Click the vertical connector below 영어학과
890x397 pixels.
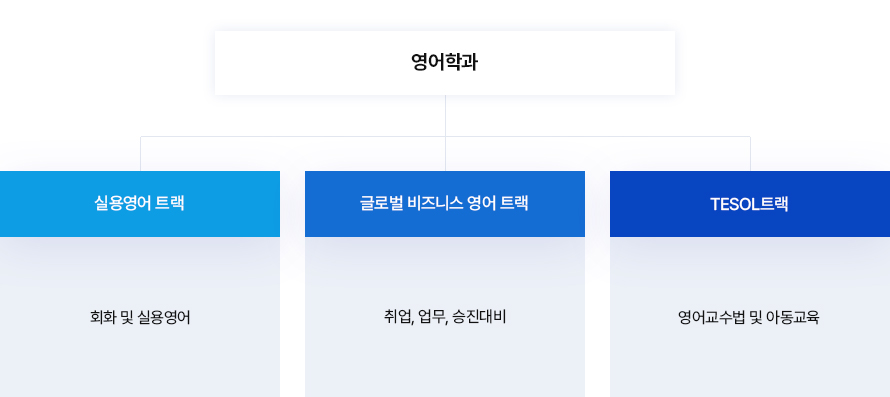click(445, 115)
